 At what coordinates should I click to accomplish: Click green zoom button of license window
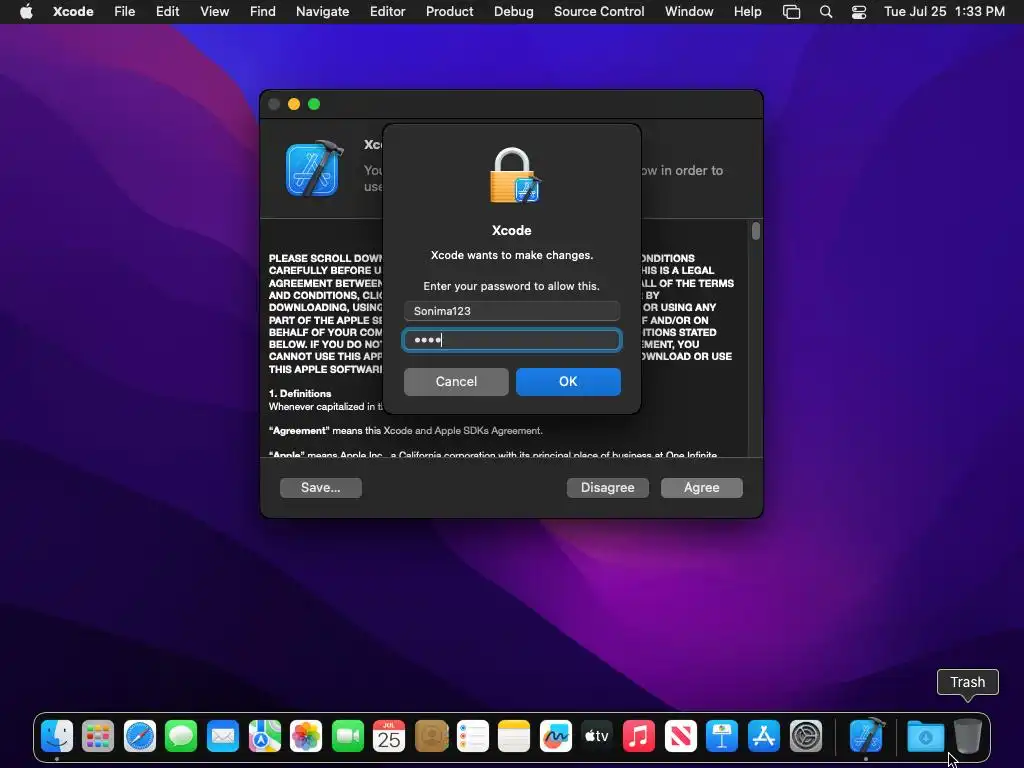coord(314,104)
